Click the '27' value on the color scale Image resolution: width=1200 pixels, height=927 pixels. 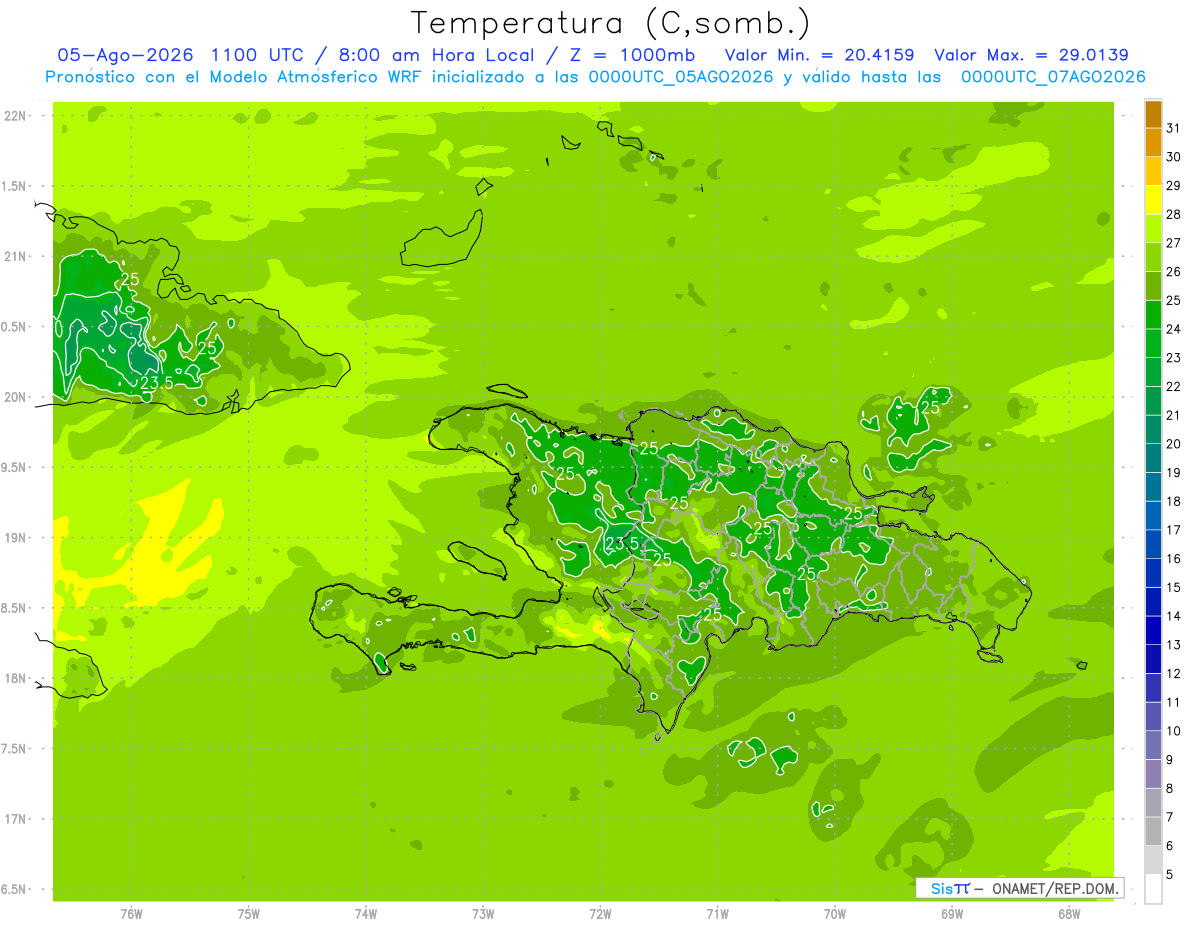click(1173, 242)
